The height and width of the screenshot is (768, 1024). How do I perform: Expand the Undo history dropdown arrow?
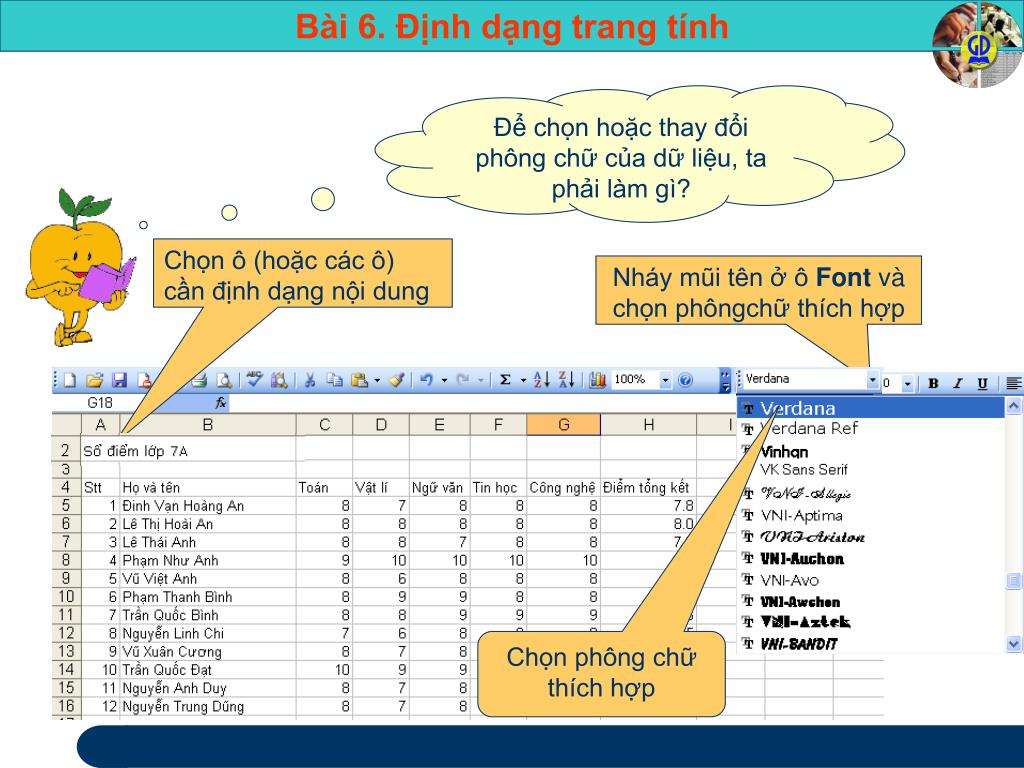[x=444, y=380]
